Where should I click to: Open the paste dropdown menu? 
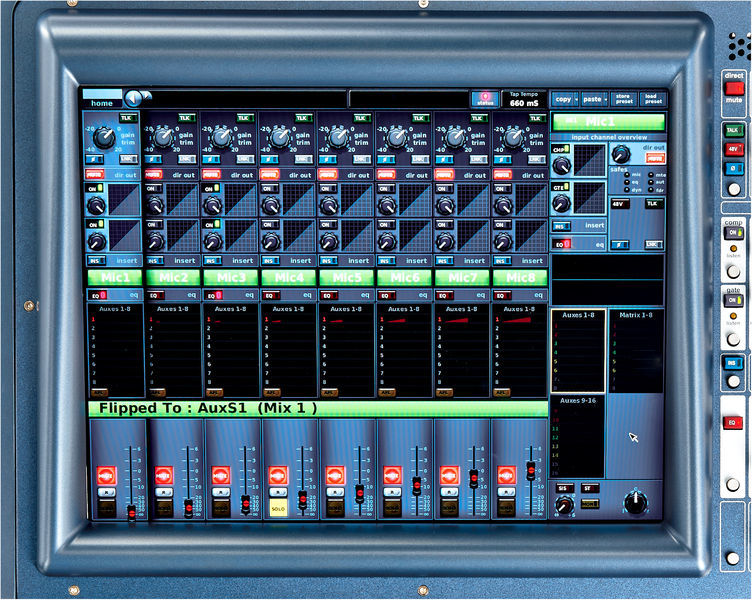click(594, 99)
